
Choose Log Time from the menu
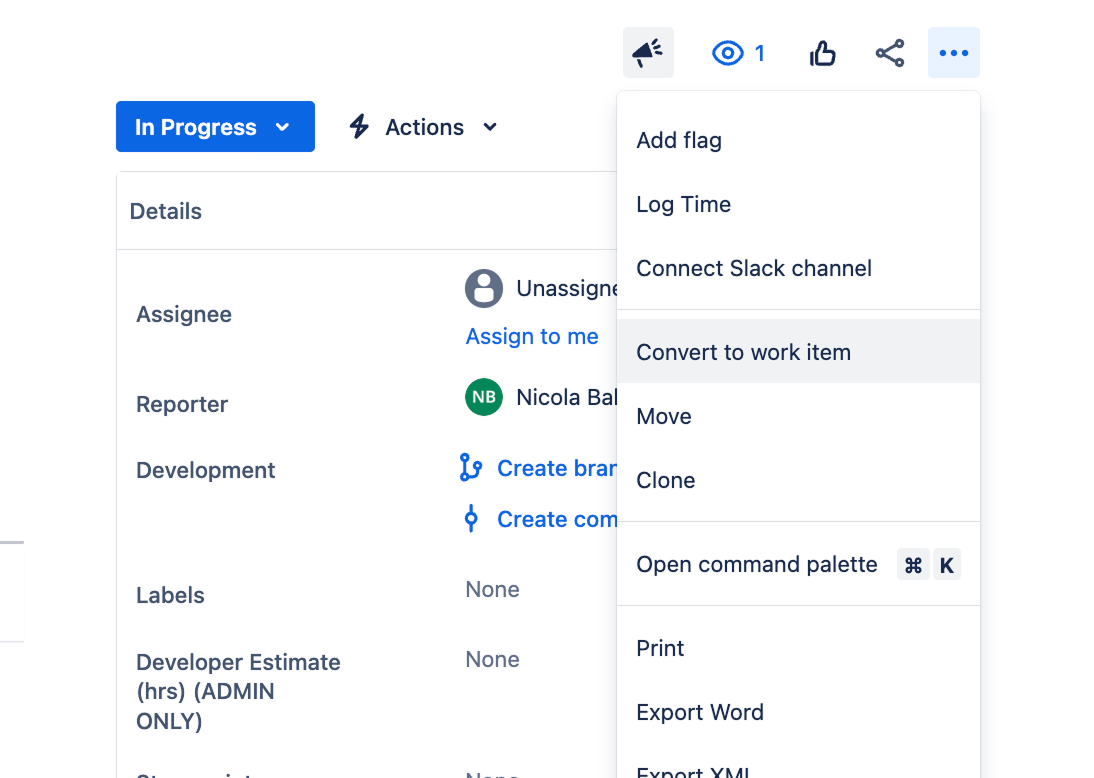pos(684,204)
